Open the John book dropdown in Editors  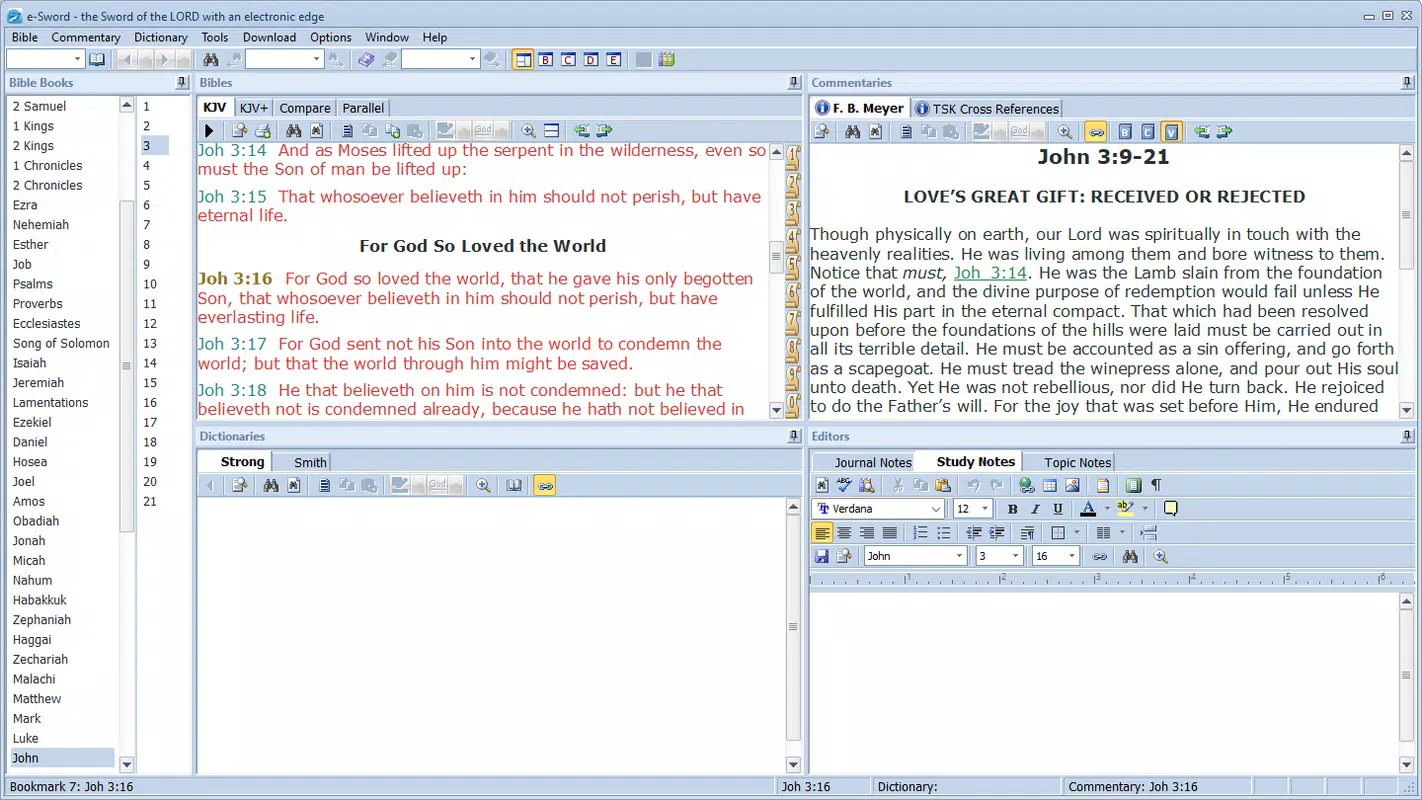pyautogui.click(x=960, y=556)
